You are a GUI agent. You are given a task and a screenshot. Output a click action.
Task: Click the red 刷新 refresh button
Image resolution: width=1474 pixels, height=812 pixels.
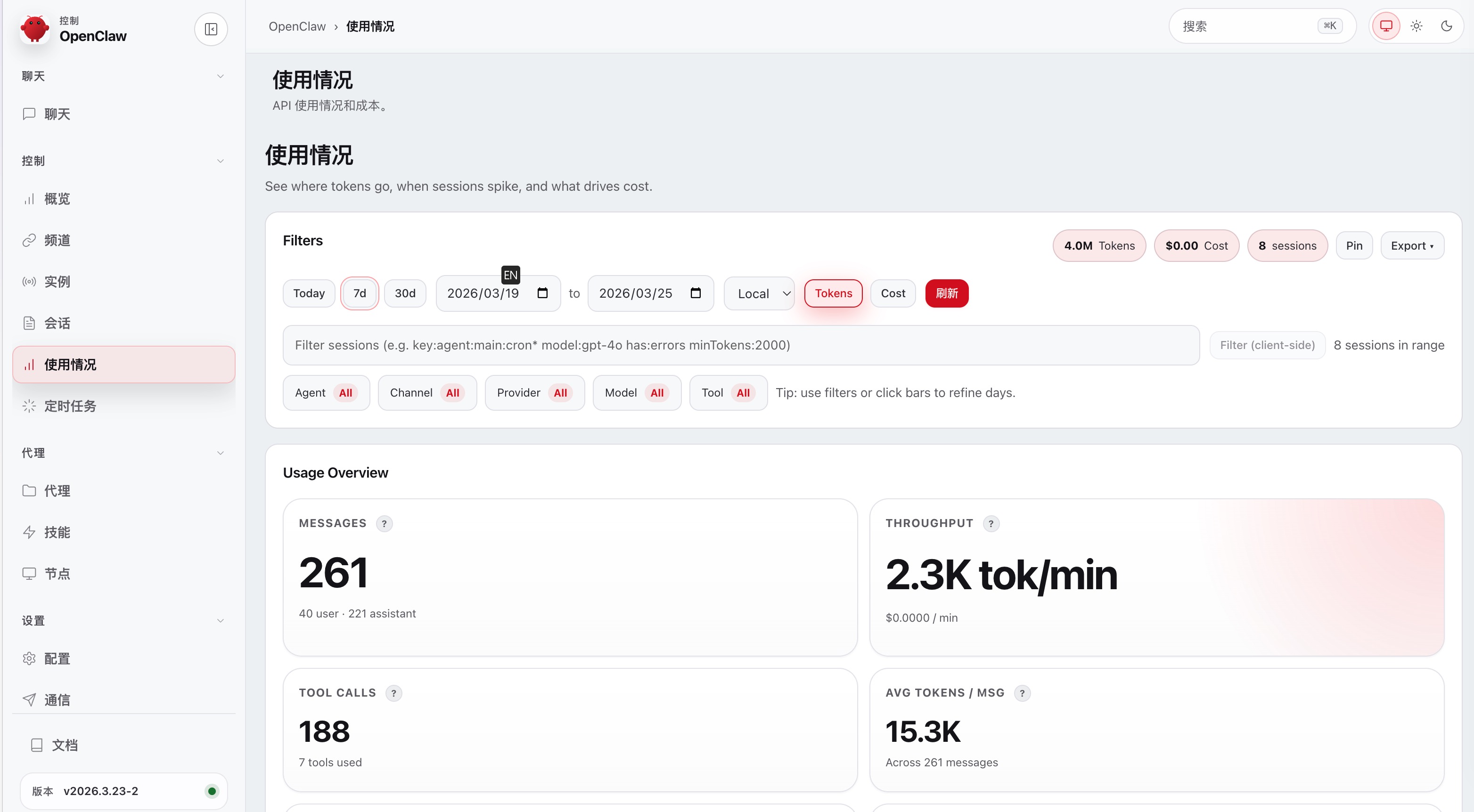click(x=946, y=293)
